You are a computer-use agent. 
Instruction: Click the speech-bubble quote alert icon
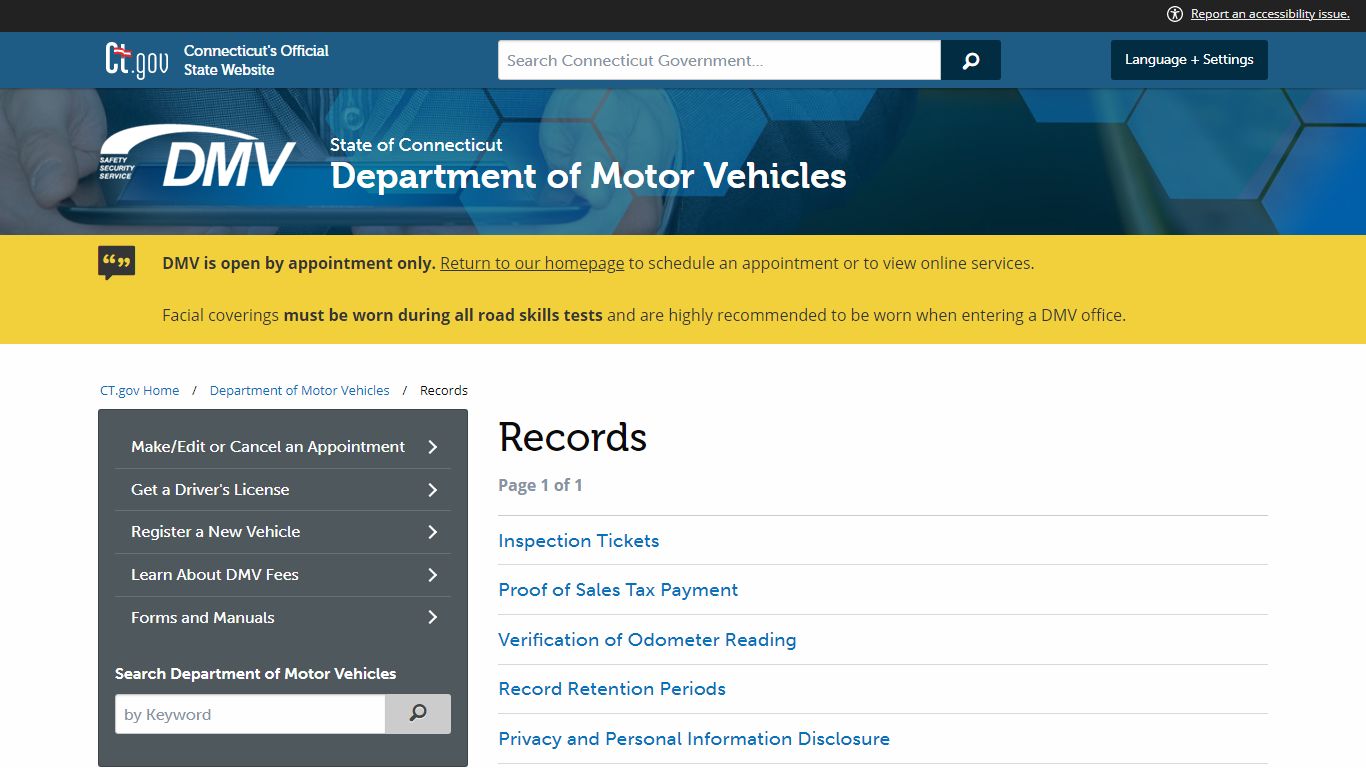pyautogui.click(x=117, y=263)
